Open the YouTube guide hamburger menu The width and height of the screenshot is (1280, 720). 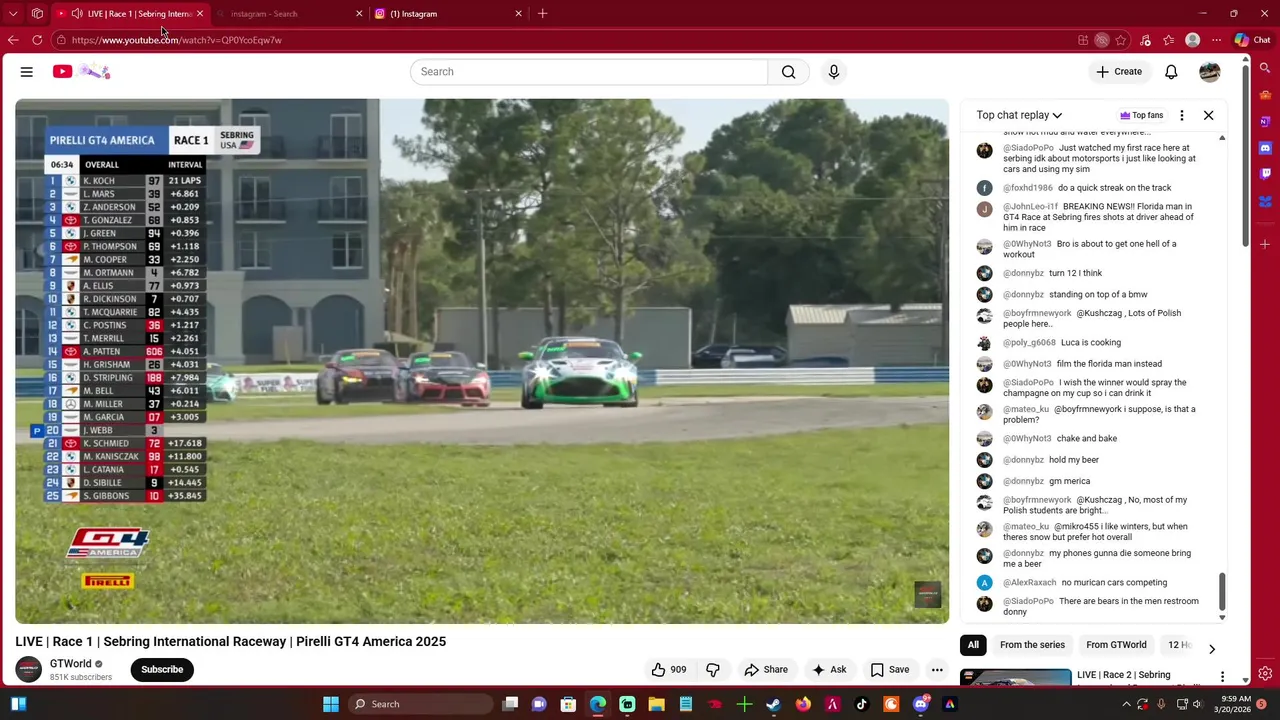point(27,72)
